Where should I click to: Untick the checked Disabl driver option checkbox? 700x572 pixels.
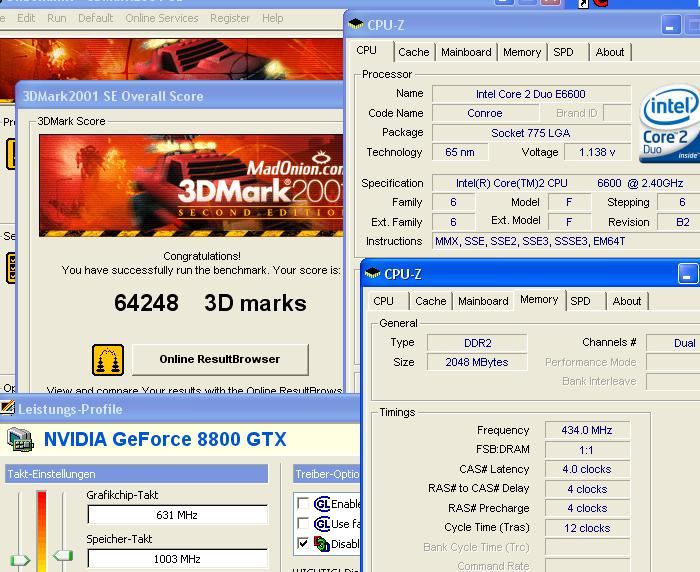[303, 543]
